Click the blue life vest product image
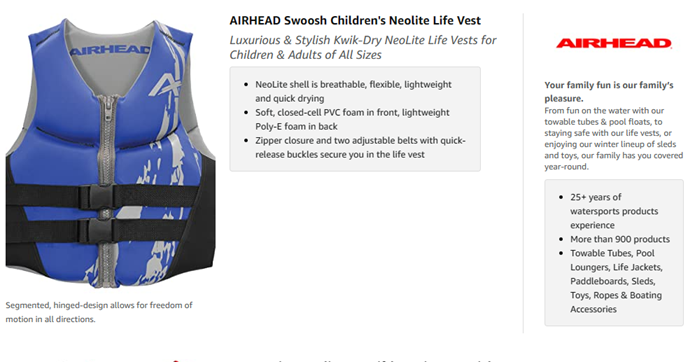Viewport: 695px width, 362px height. tap(110, 154)
